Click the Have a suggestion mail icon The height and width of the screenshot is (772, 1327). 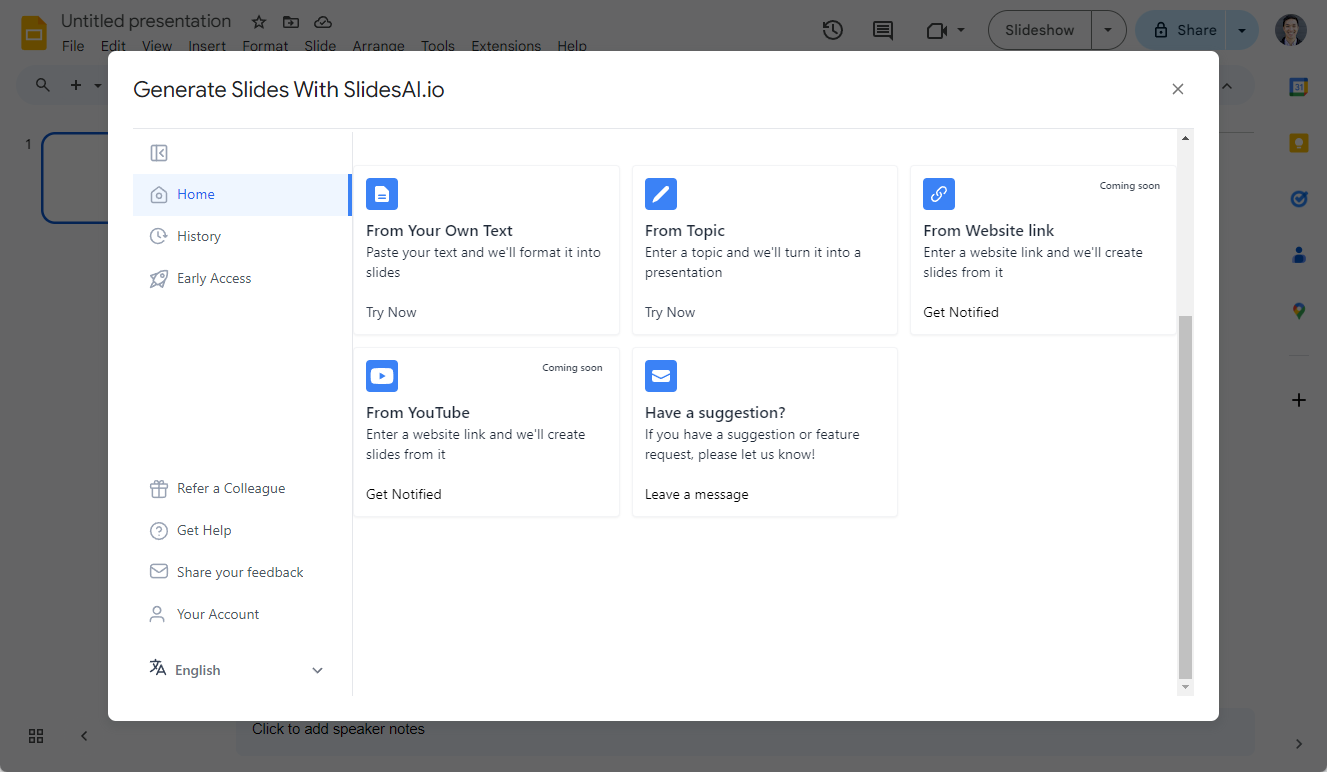tap(661, 376)
